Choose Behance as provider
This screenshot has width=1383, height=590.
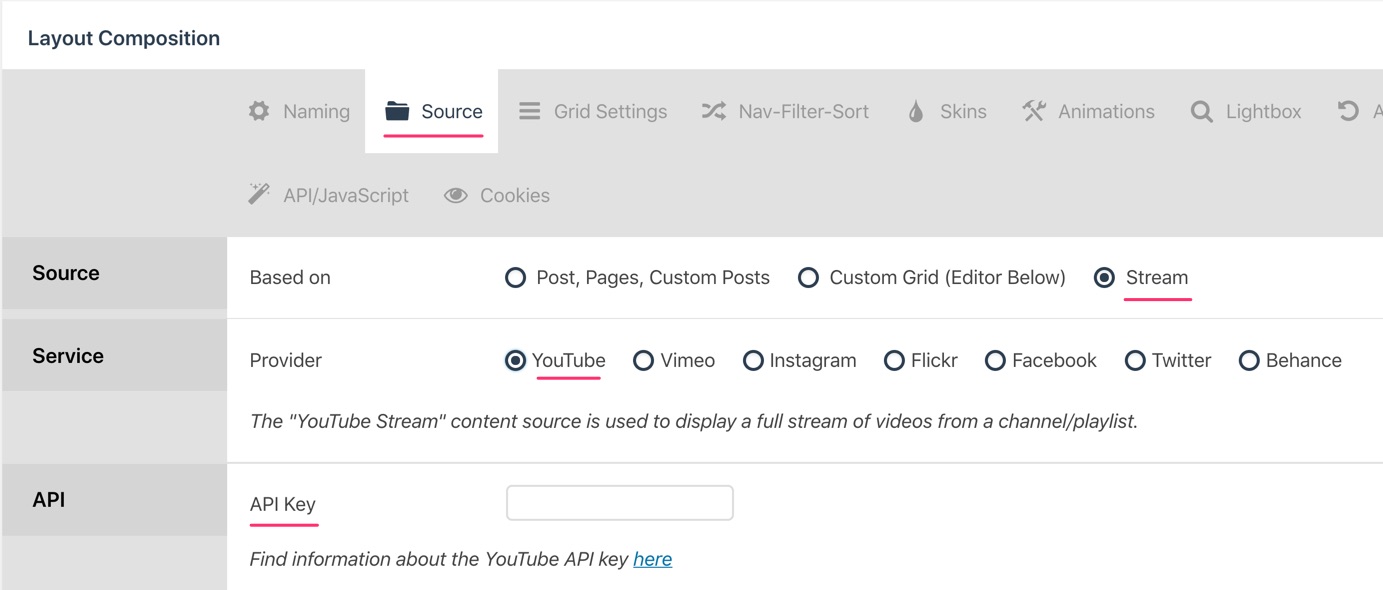click(1249, 360)
